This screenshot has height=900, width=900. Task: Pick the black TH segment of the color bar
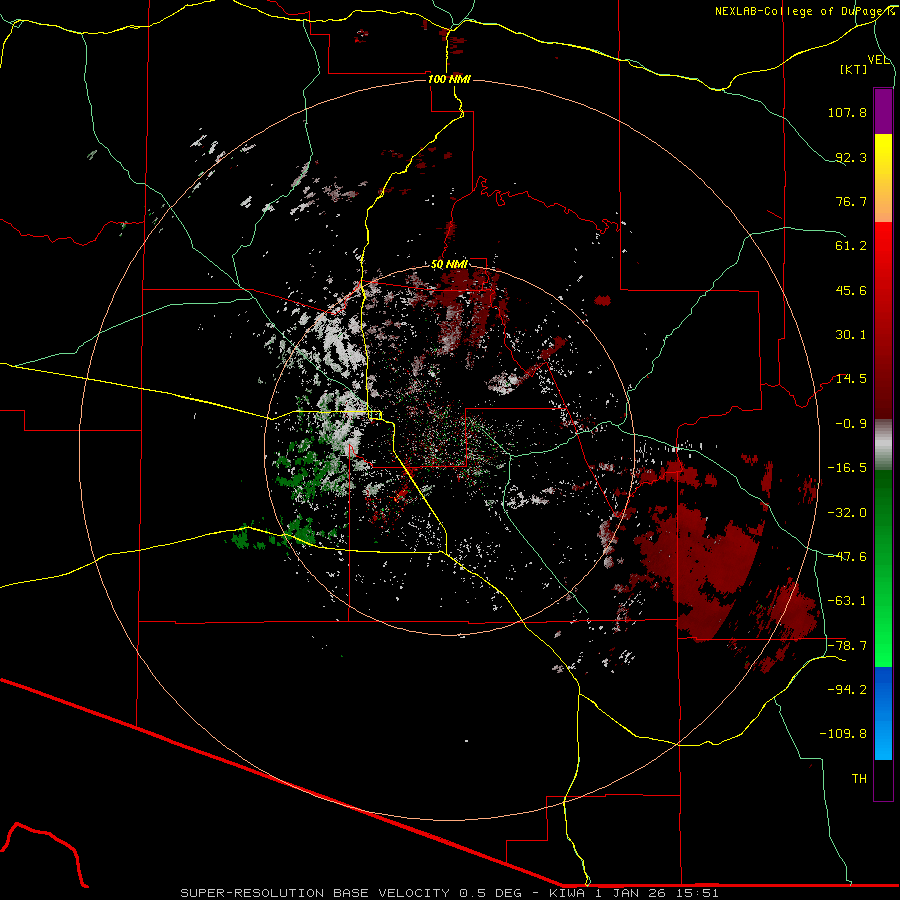point(883,780)
